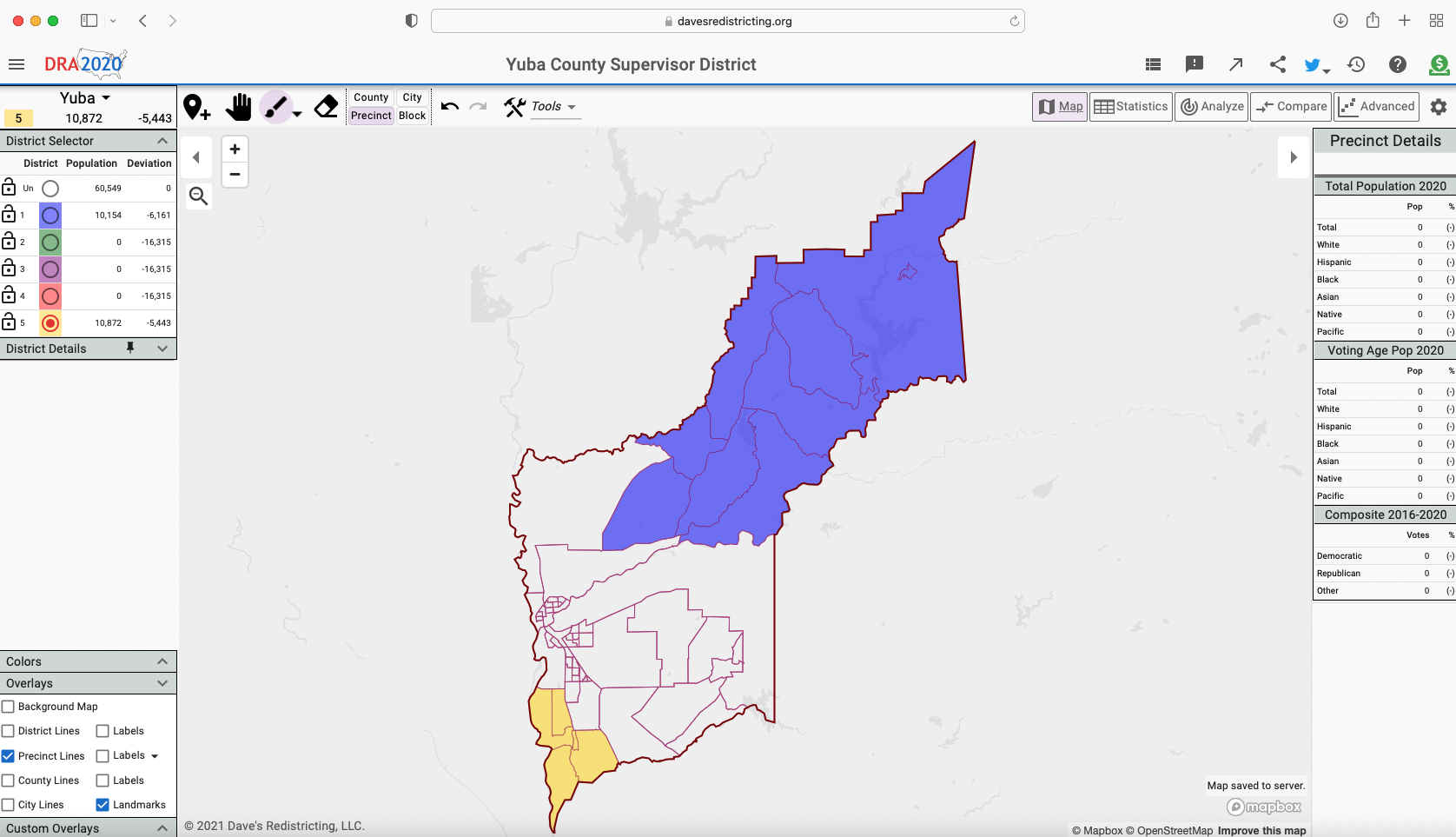
Task: Open the map list view icon
Action: [x=1153, y=64]
